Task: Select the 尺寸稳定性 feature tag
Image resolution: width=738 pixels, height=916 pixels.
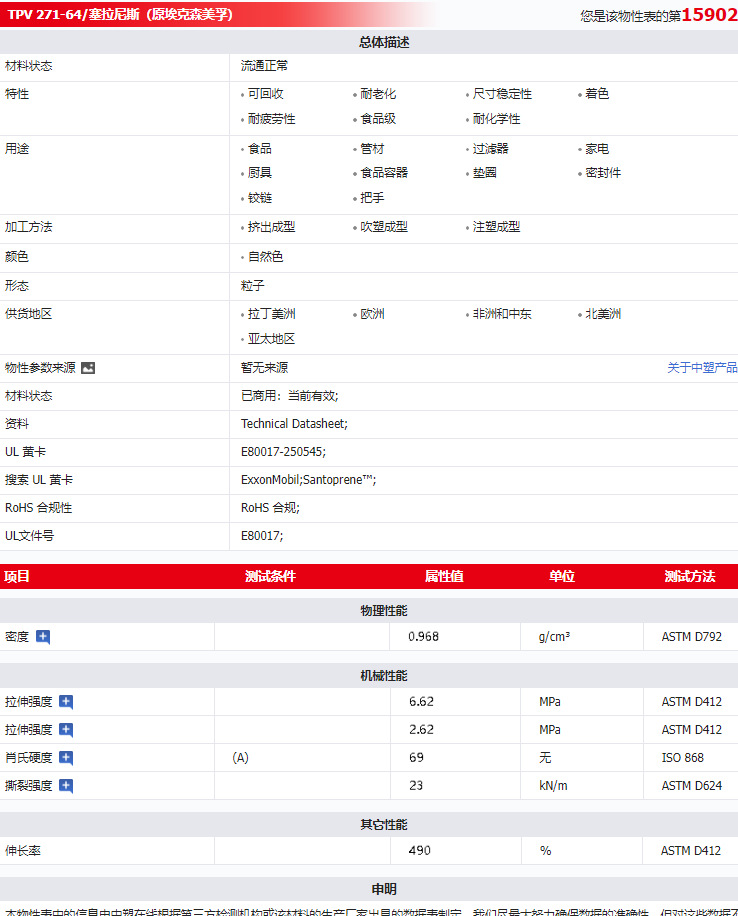Action: [502, 94]
